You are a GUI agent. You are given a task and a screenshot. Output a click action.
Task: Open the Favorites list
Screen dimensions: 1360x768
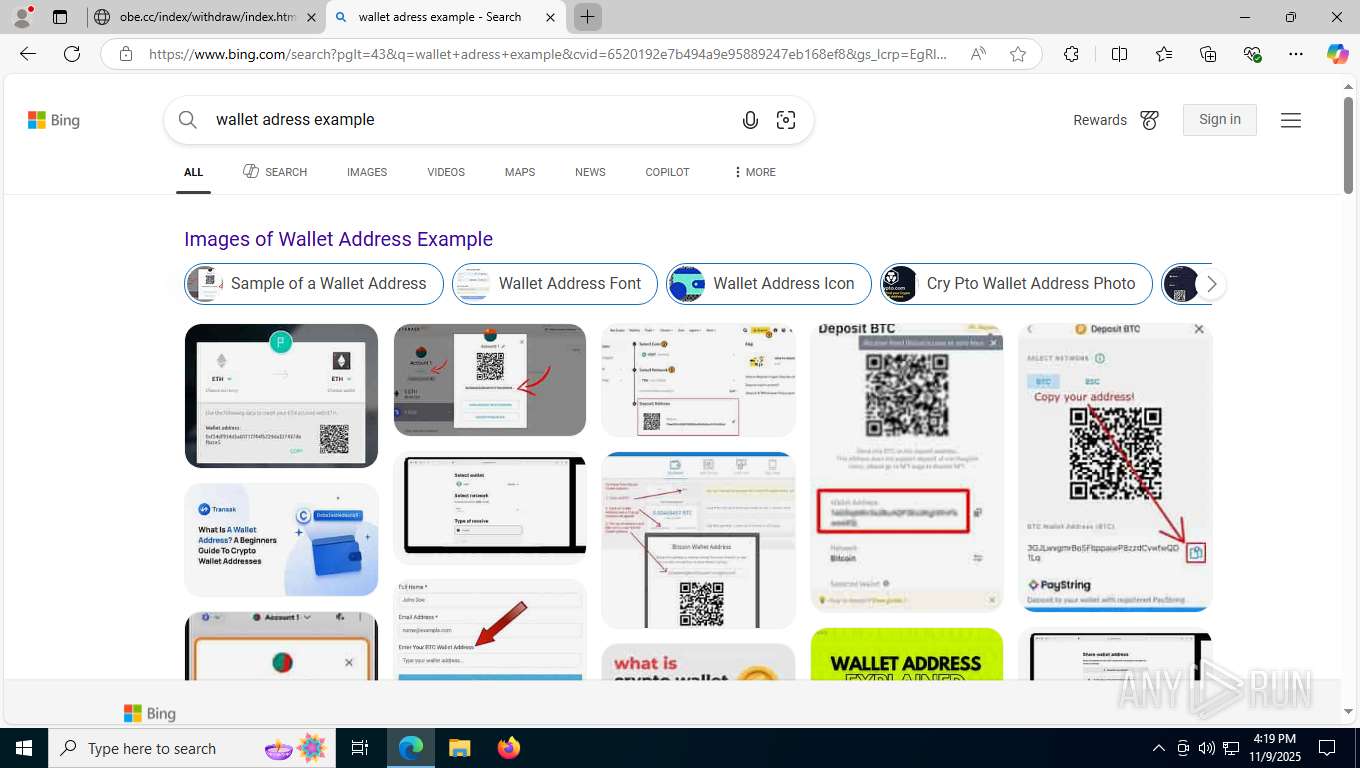[x=1164, y=54]
